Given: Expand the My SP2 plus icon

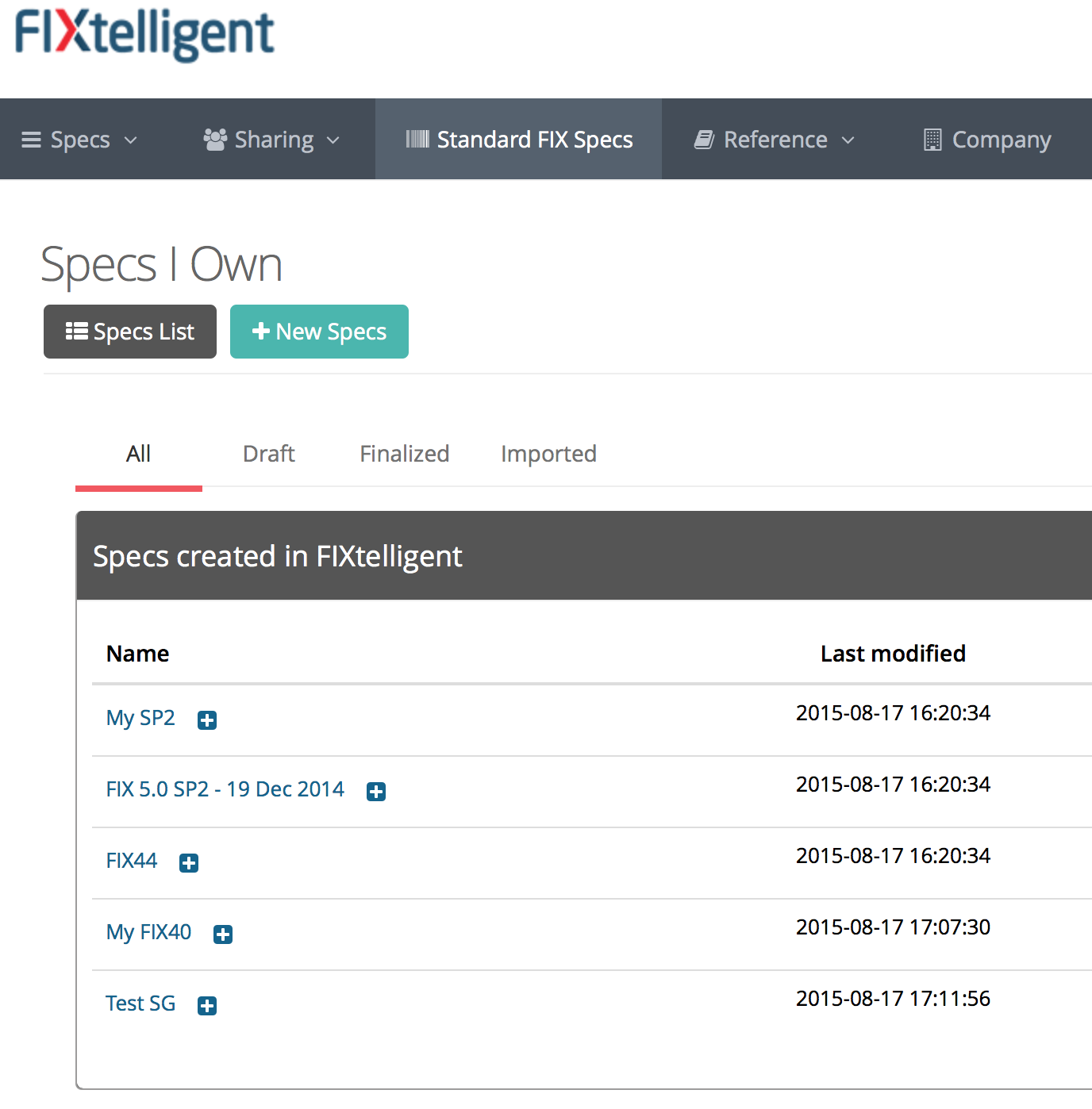Looking at the screenshot, I should [x=207, y=720].
